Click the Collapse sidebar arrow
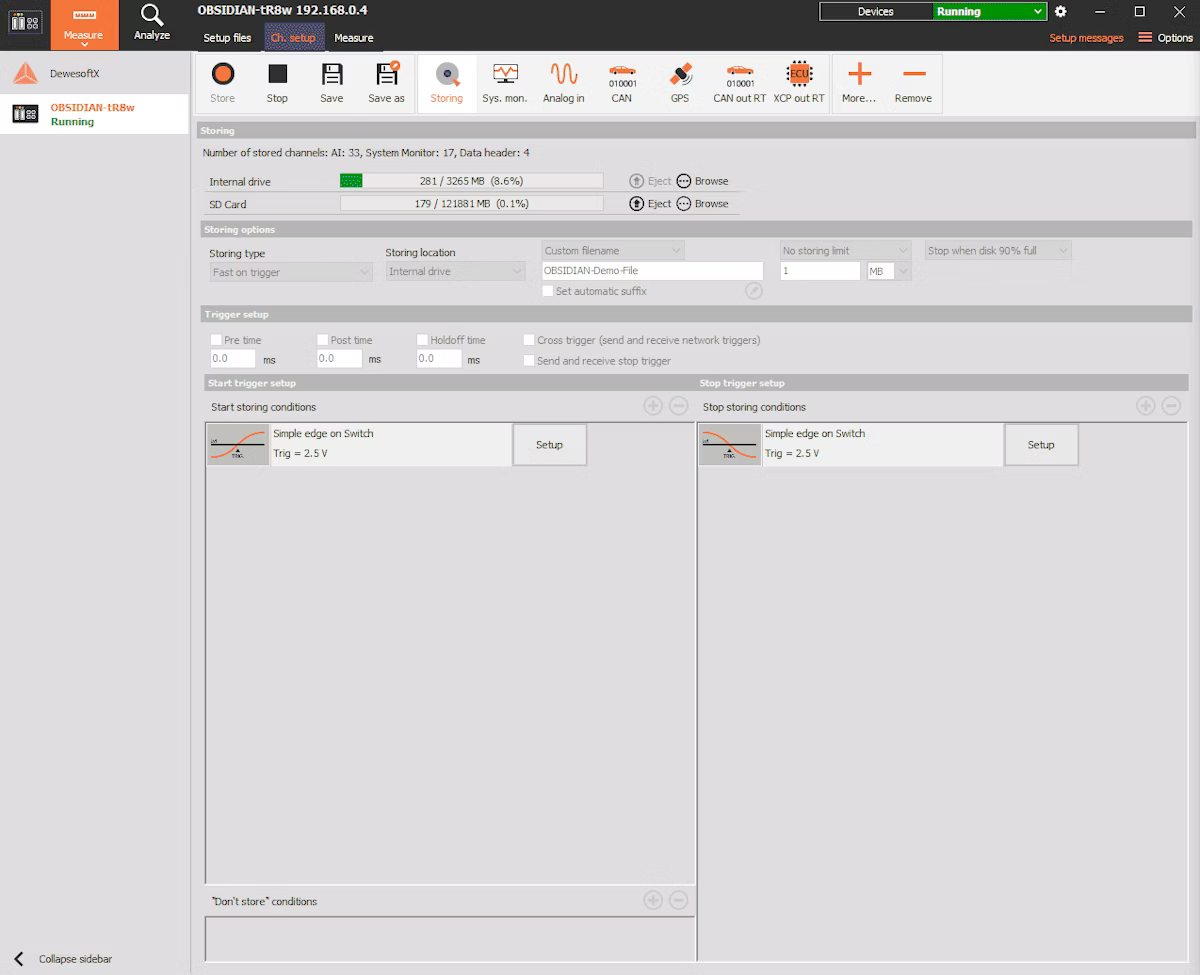The height and width of the screenshot is (975, 1200). click(x=18, y=959)
